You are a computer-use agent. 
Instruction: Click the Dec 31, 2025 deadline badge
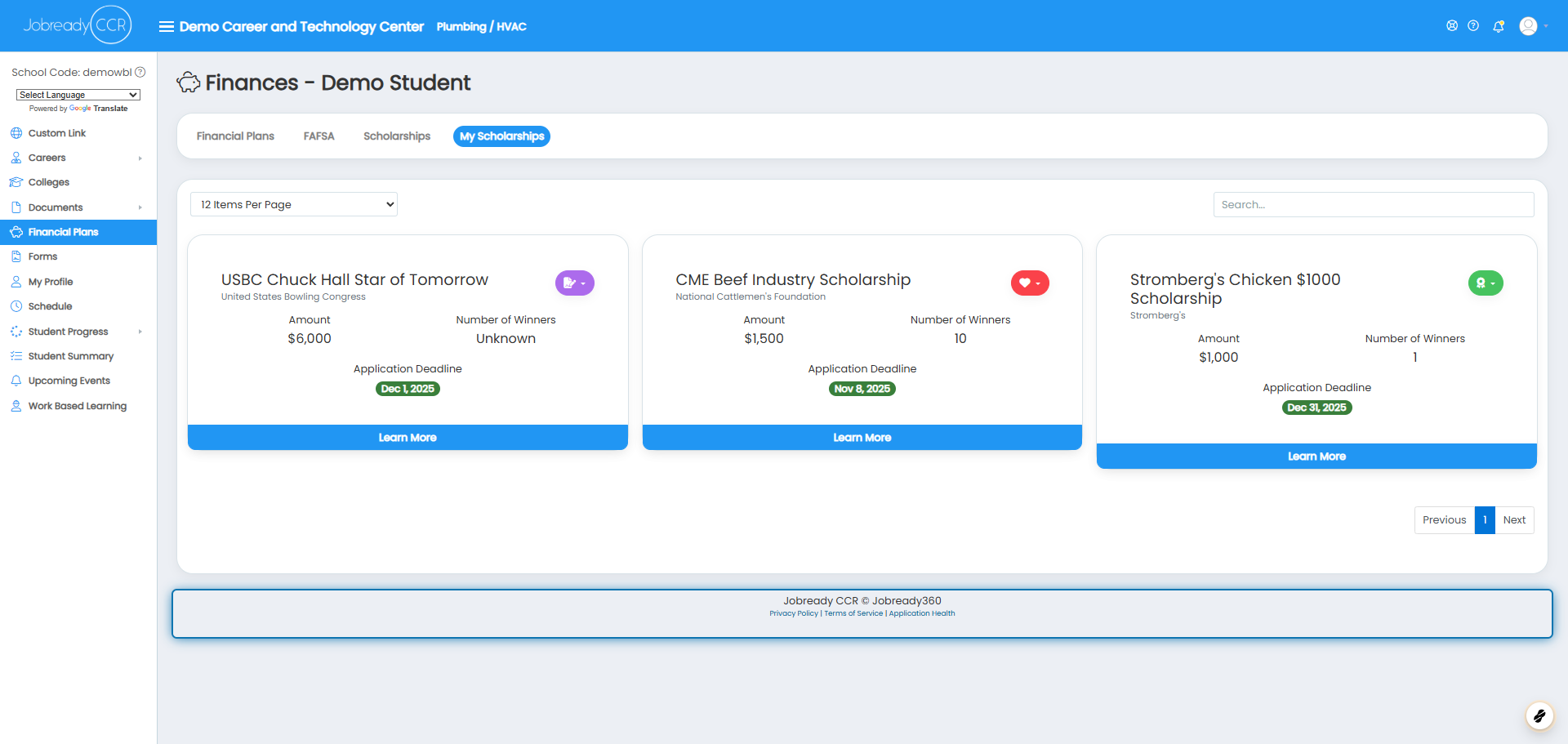pos(1316,408)
